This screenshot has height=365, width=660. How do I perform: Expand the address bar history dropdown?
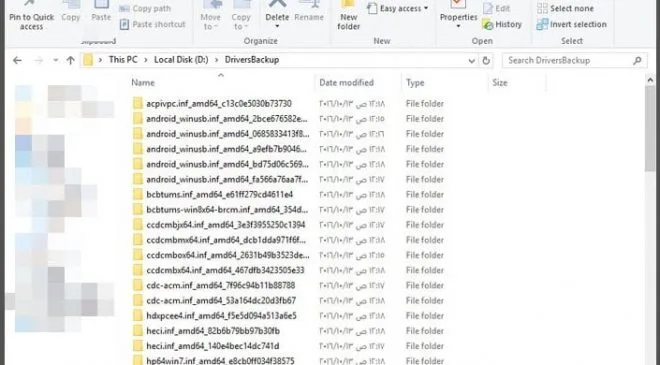[471, 61]
